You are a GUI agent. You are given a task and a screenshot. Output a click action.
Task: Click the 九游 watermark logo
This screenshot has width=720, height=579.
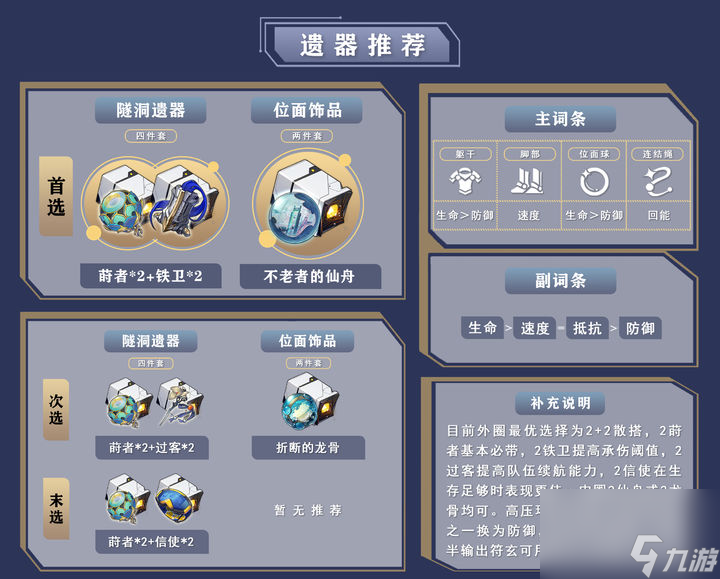(x=674, y=556)
